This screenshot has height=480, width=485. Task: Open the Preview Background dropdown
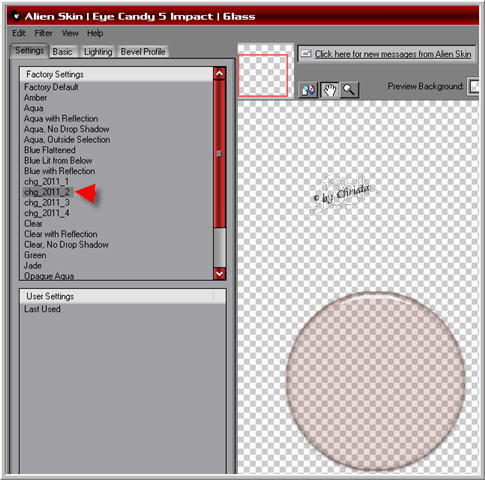(474, 86)
